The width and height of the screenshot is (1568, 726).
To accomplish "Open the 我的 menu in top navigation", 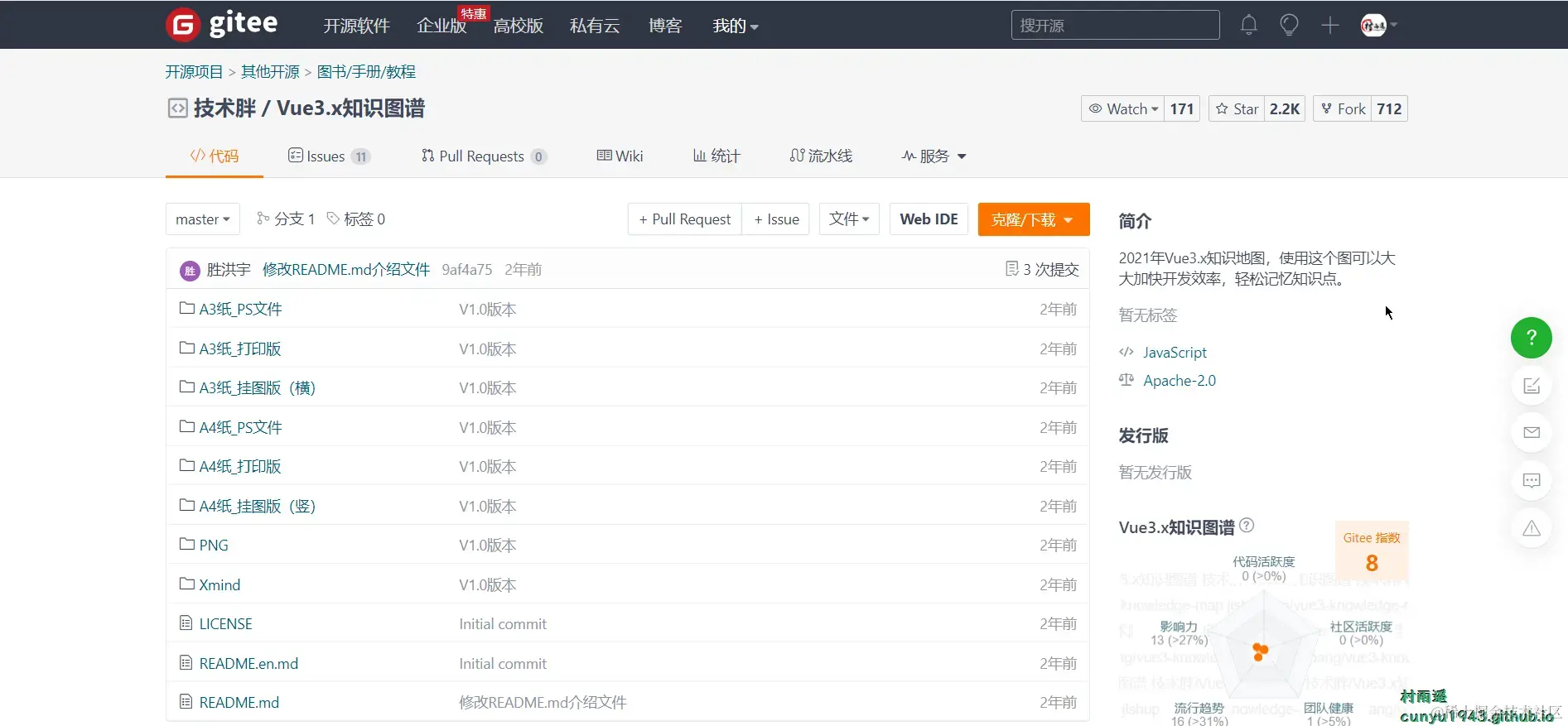I will coord(736,26).
